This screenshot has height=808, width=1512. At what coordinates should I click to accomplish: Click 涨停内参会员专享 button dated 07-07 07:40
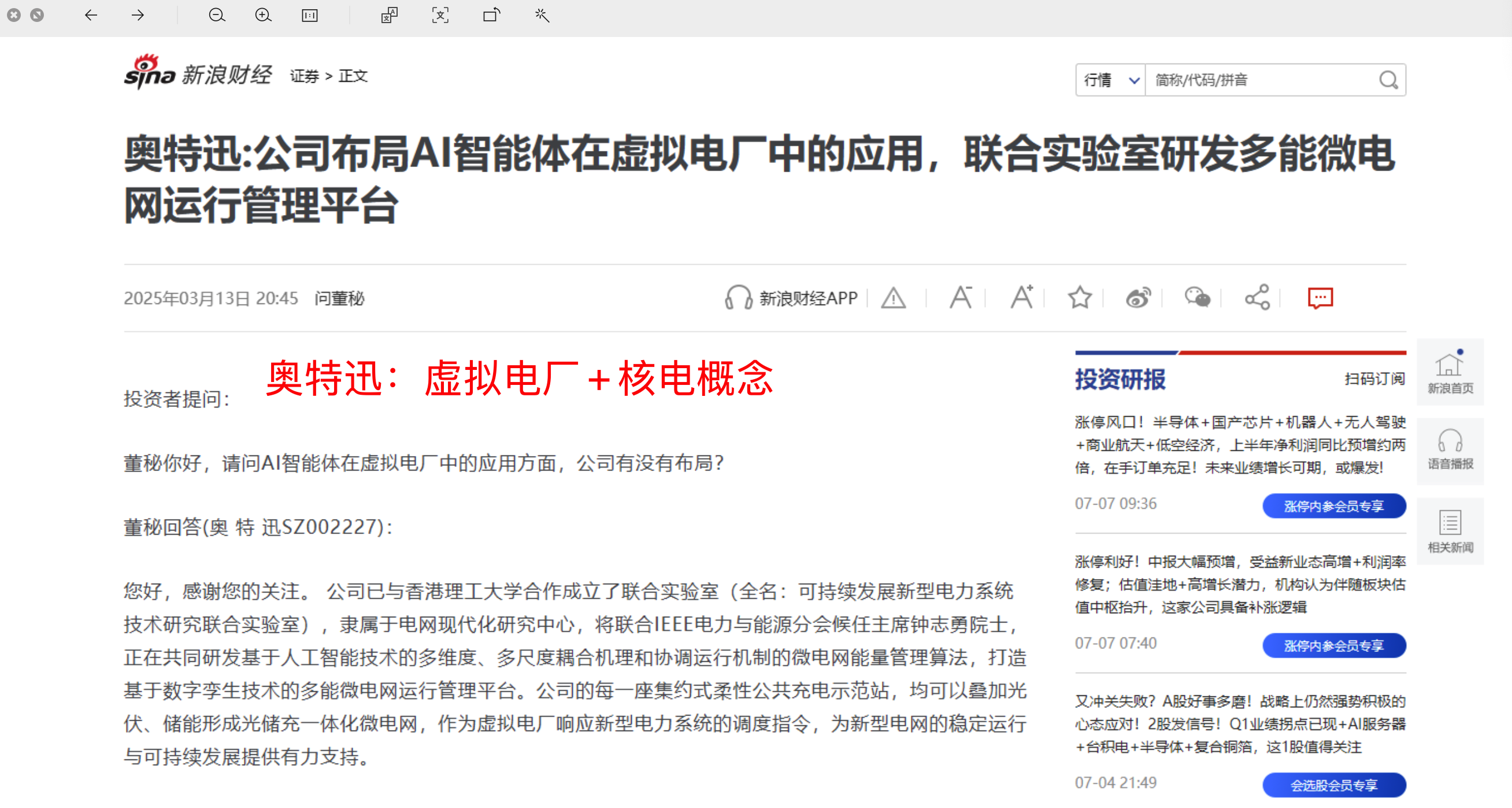click(1333, 646)
